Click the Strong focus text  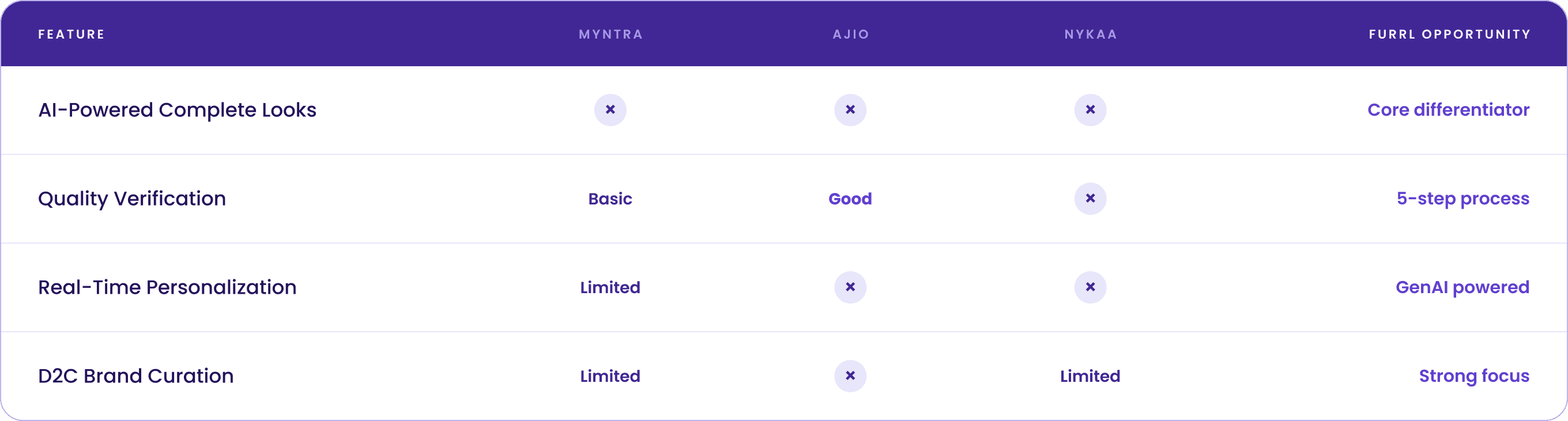coord(1473,377)
